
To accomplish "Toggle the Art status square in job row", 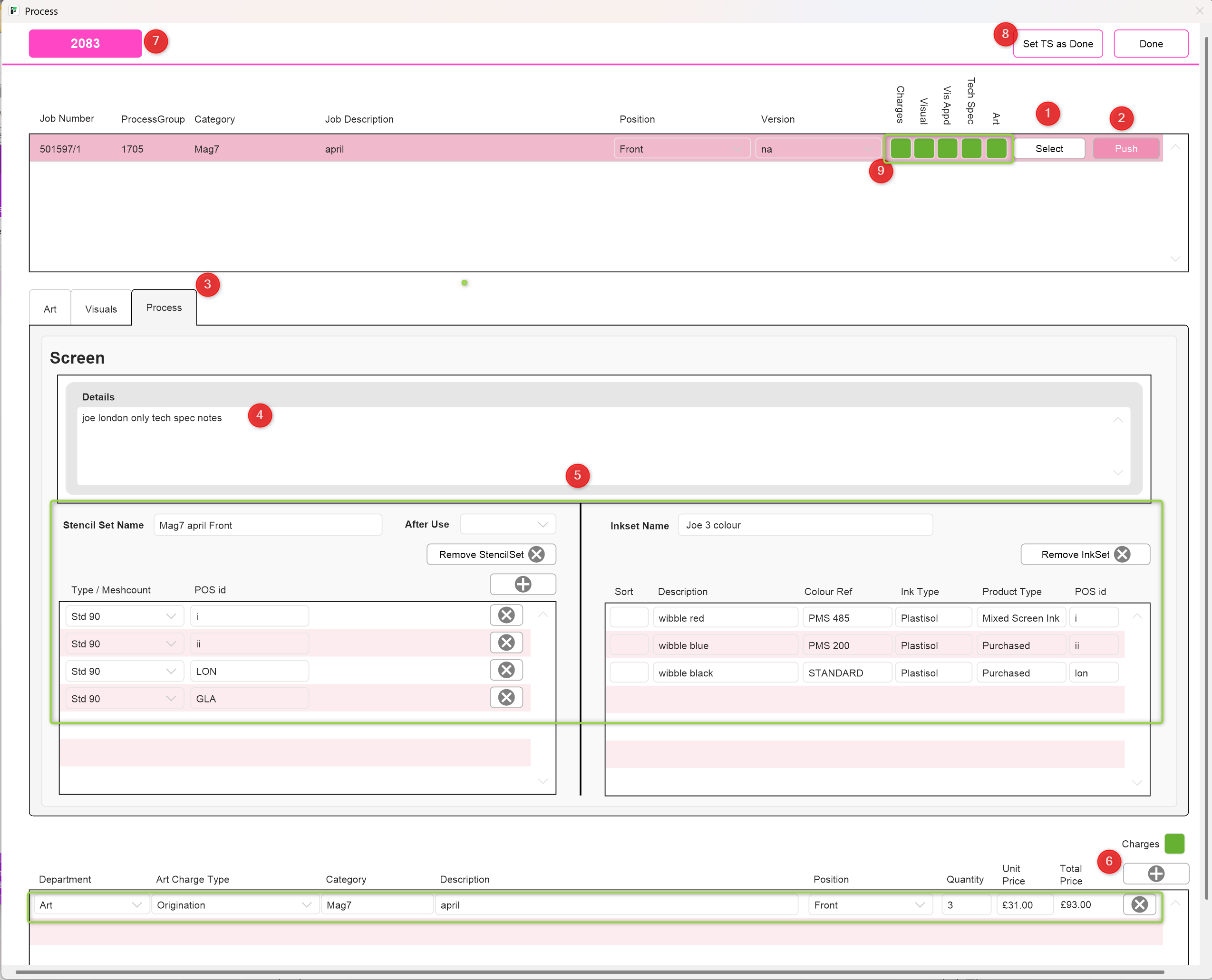I will point(996,148).
